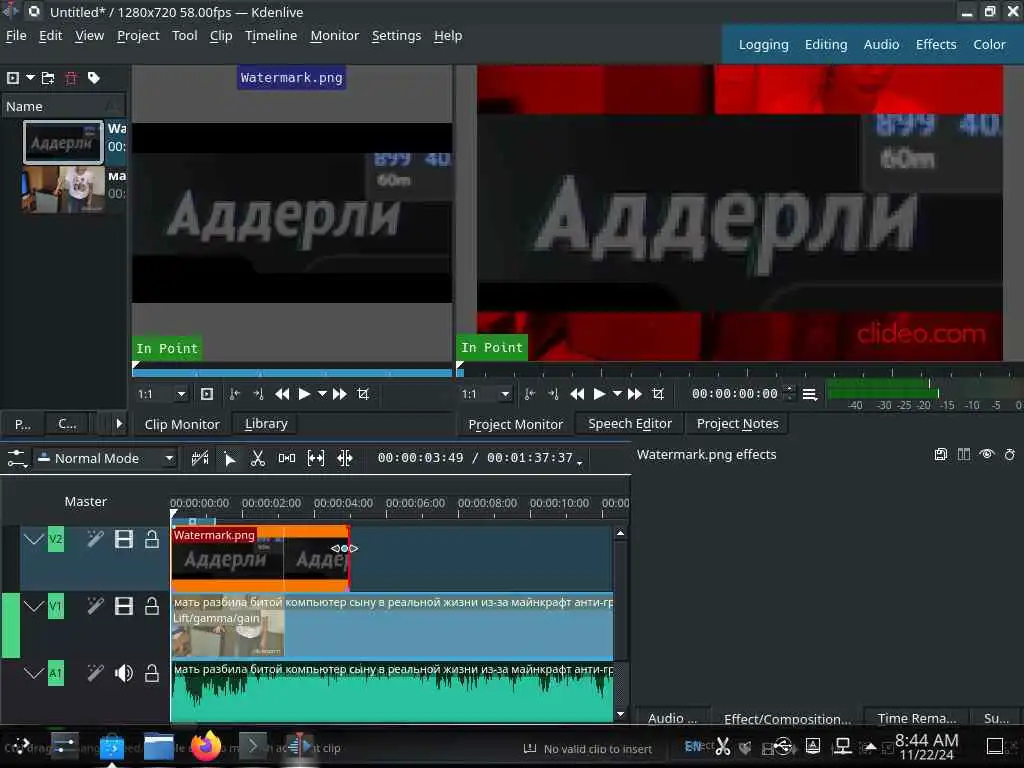The image size is (1024, 768).
Task: Collapse track V1 chevron
Action: 34,606
